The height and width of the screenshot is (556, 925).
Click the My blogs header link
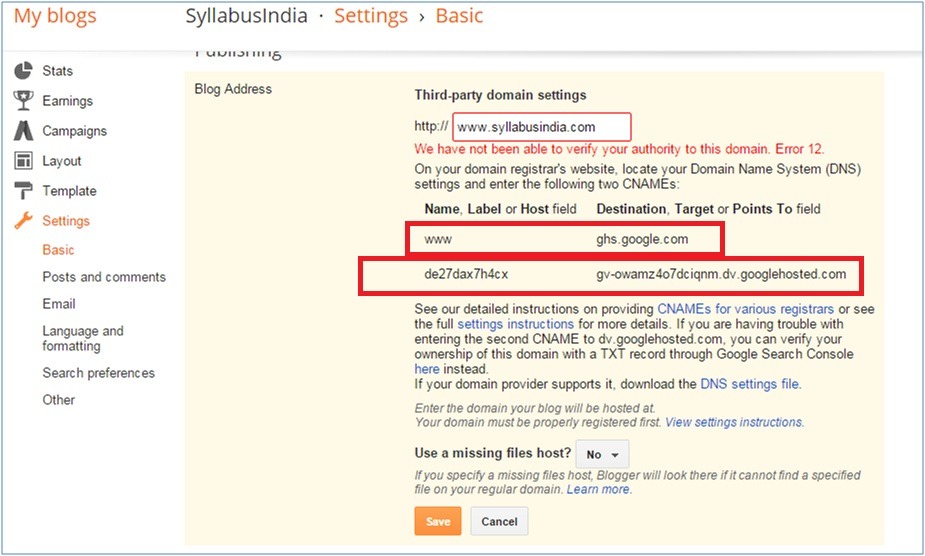tap(55, 16)
